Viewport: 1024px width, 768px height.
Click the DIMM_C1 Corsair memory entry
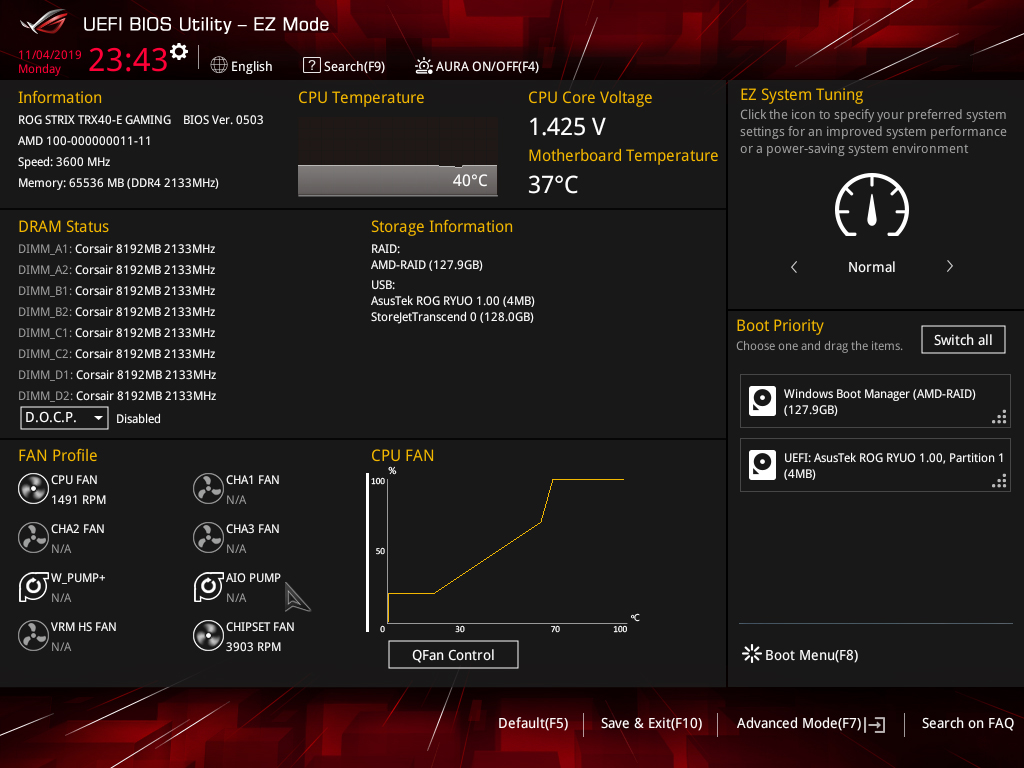pyautogui.click(x=117, y=332)
